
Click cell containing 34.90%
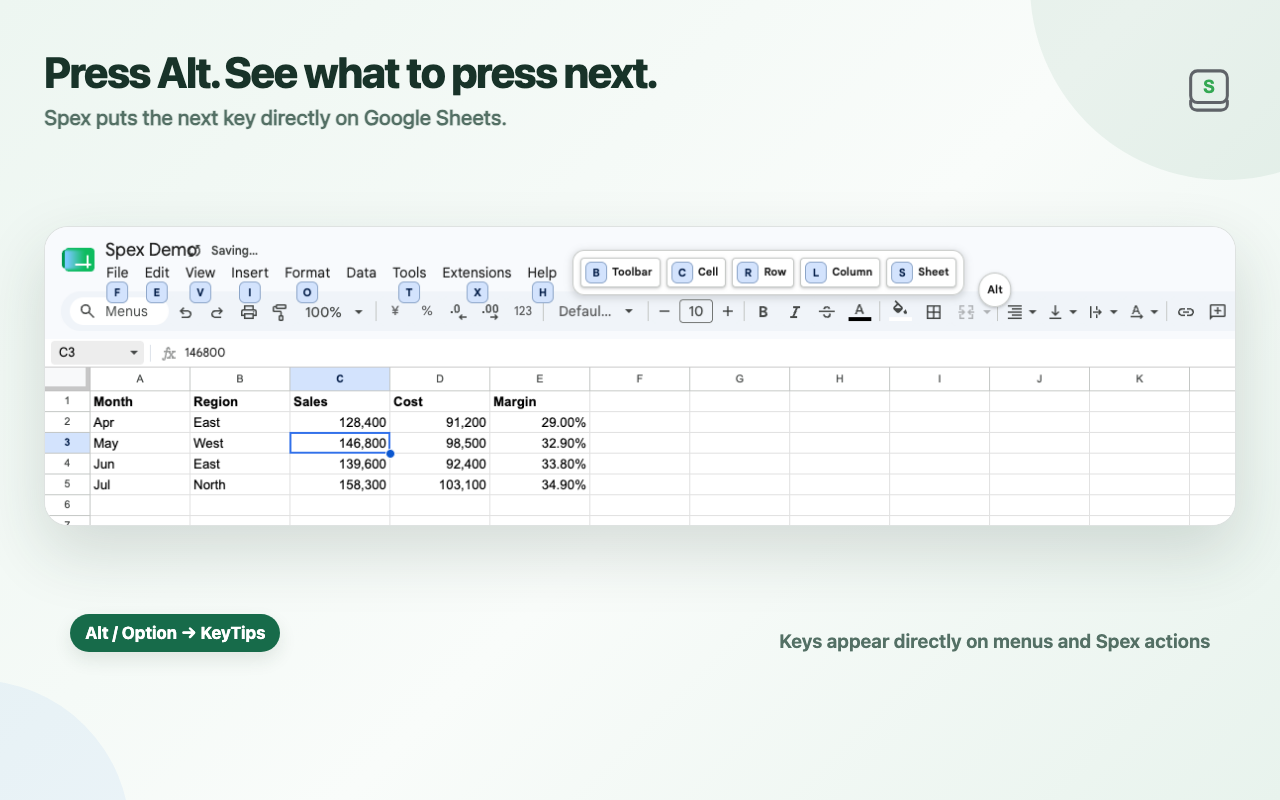pos(540,485)
